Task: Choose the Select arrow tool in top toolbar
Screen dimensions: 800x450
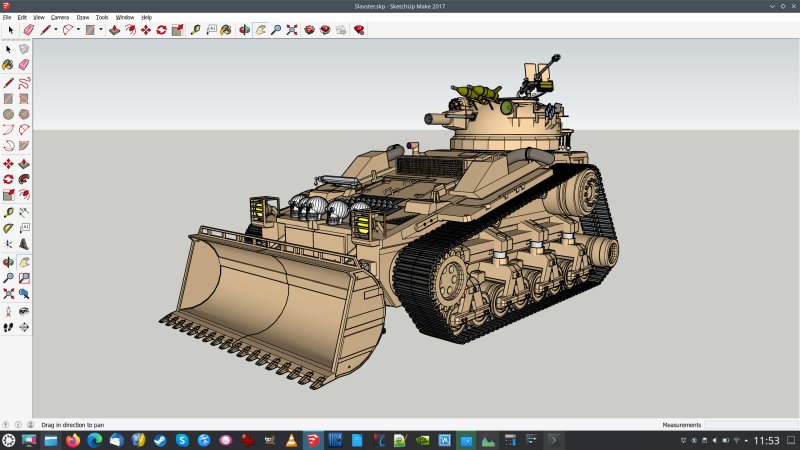Action: [x=11, y=30]
